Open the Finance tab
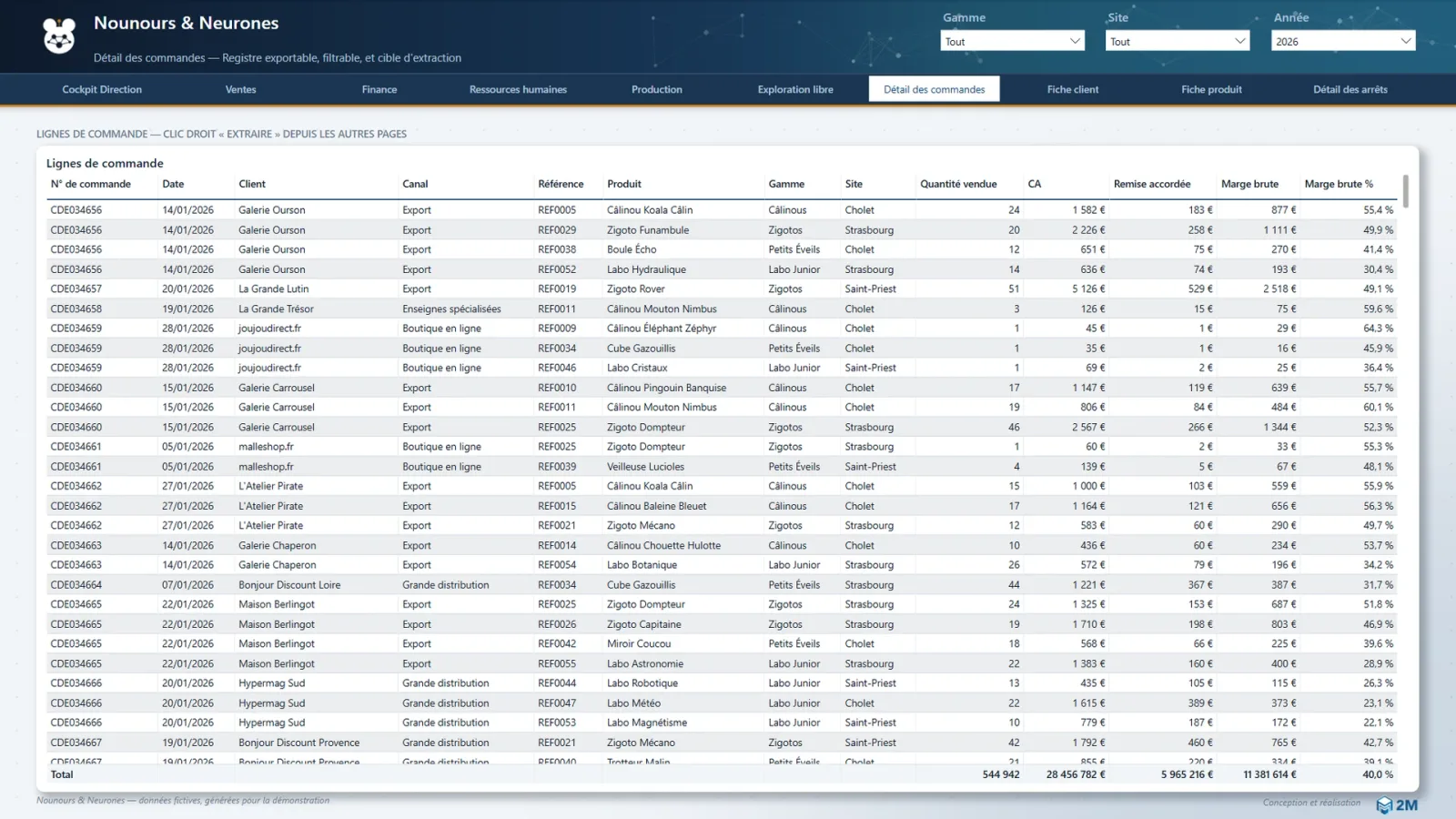Image resolution: width=1456 pixels, height=819 pixels. coord(379,89)
